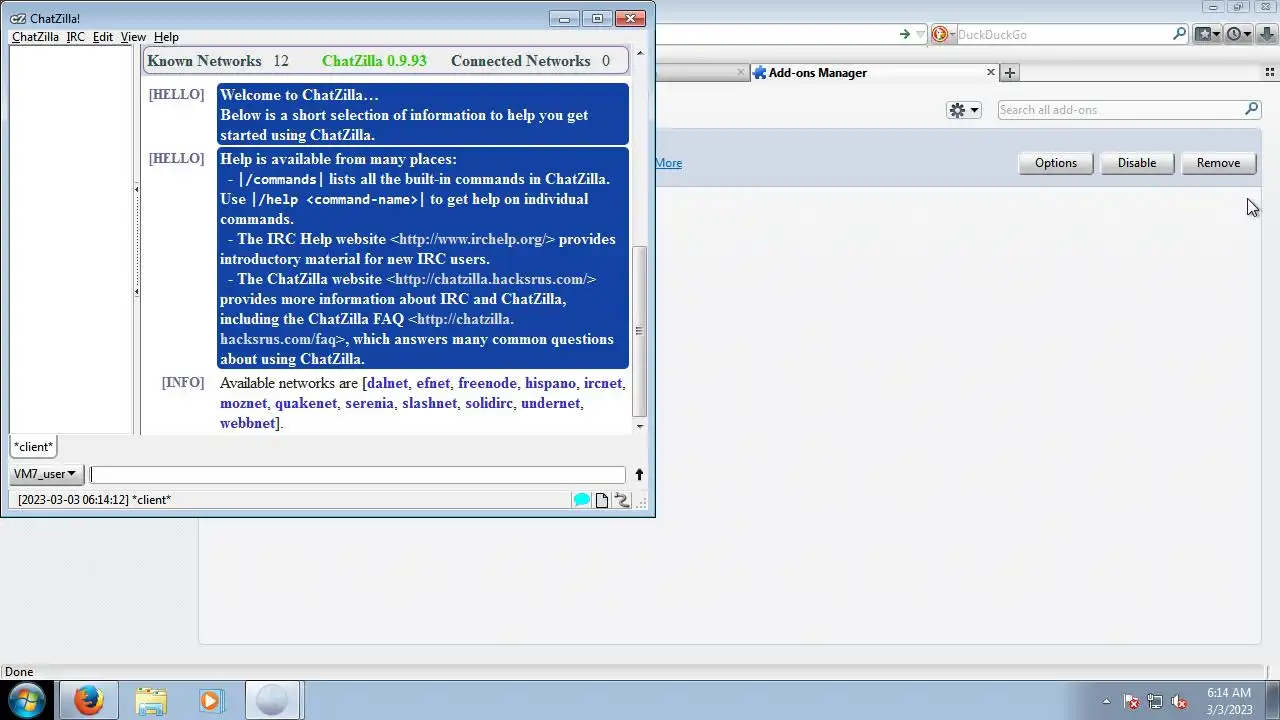The image size is (1280, 720).
Task: Click the efnet network link
Action: (x=433, y=383)
